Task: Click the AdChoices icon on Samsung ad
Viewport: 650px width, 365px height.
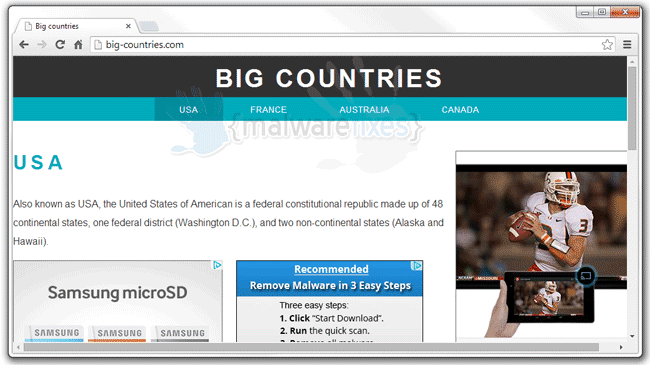Action: [x=217, y=265]
